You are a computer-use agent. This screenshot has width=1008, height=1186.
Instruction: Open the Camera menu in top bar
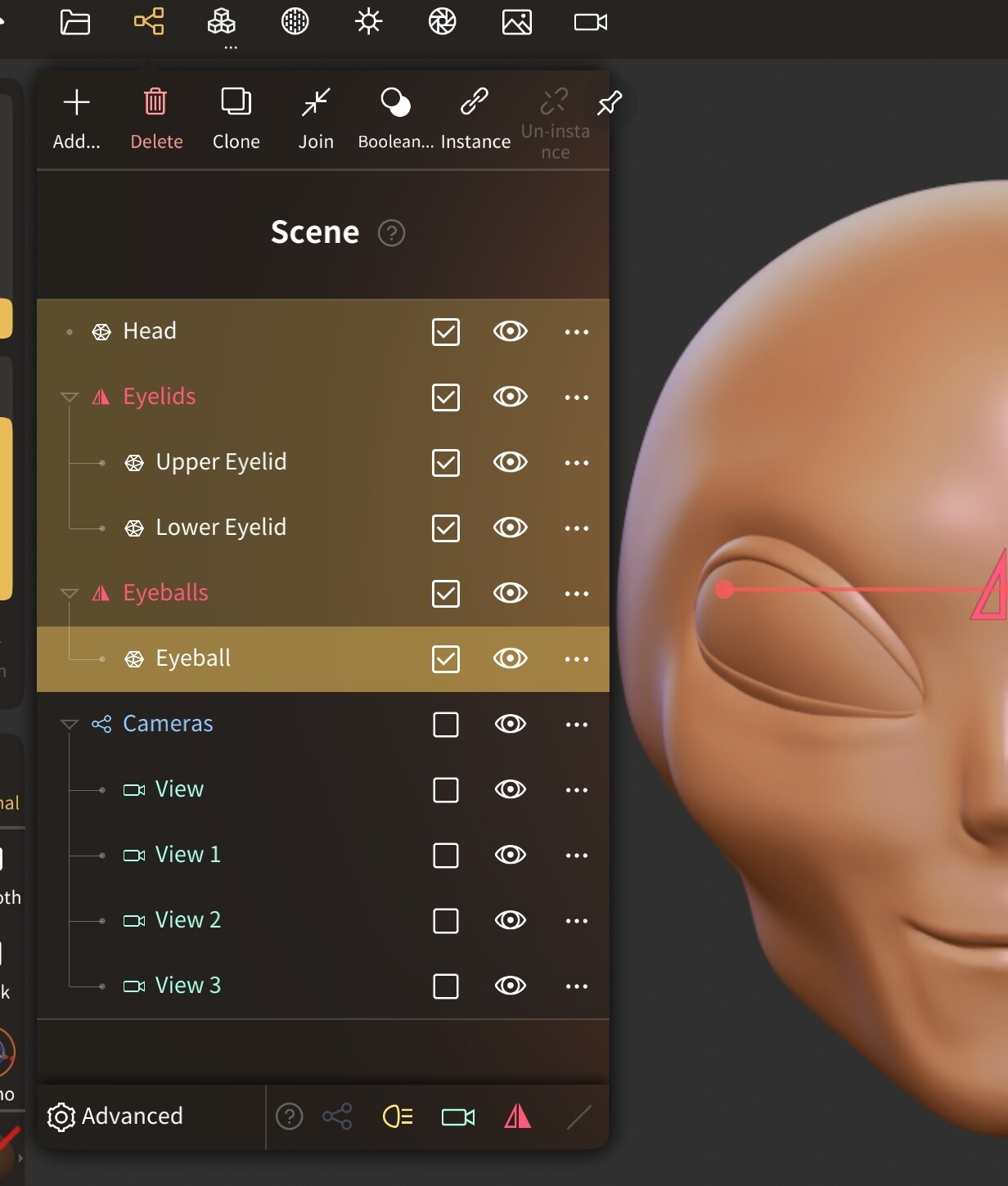point(591,22)
